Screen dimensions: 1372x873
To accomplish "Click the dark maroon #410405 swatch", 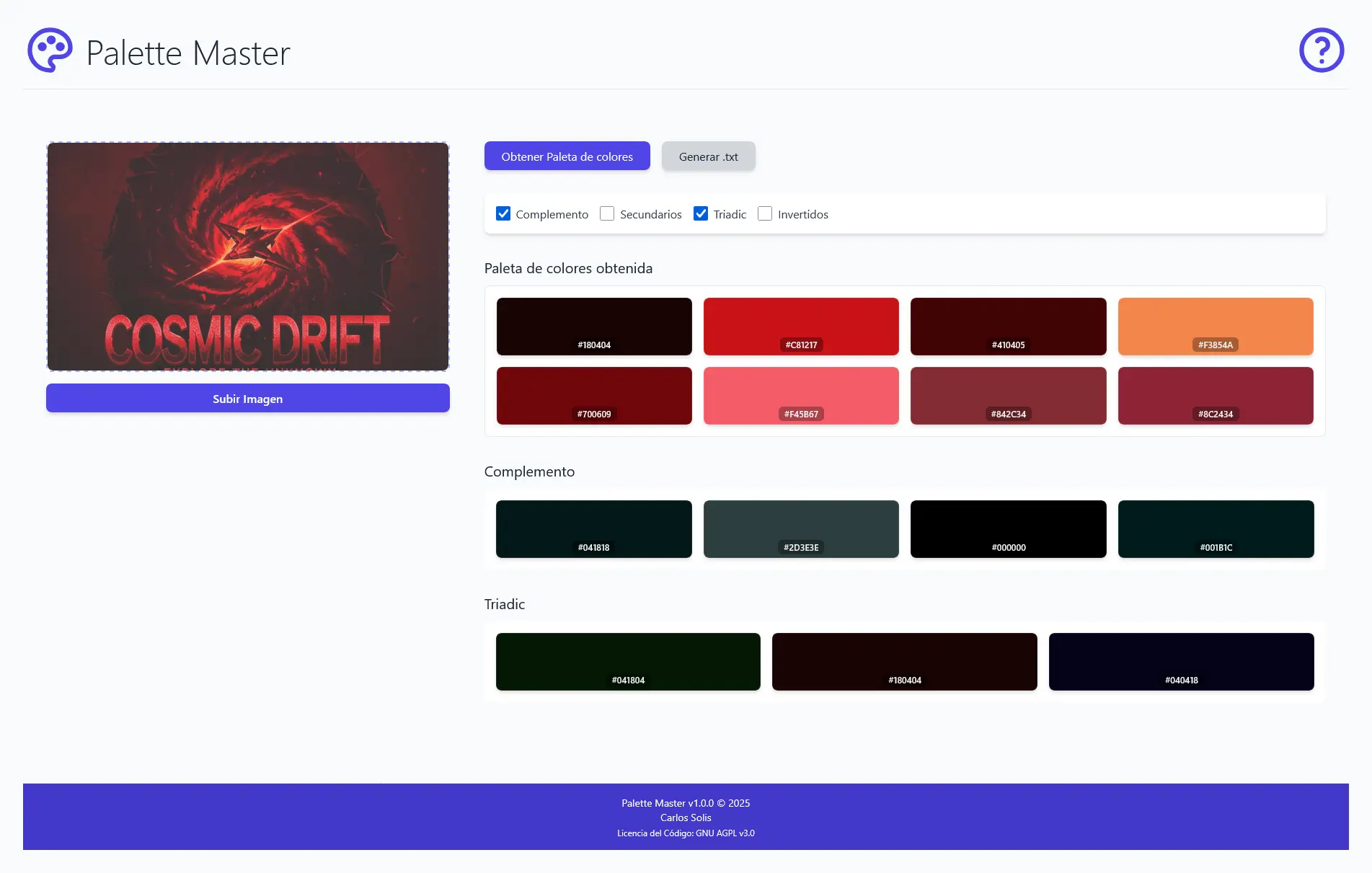I will coord(1008,326).
